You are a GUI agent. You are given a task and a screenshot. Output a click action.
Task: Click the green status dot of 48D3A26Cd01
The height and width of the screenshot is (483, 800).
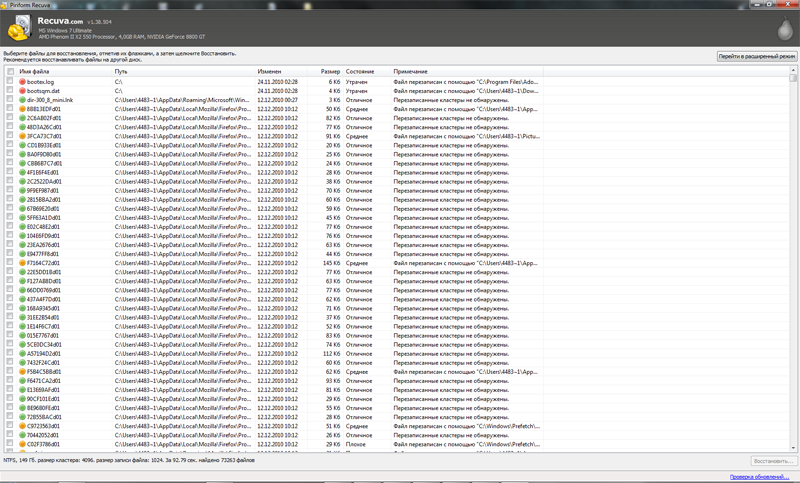coord(22,127)
